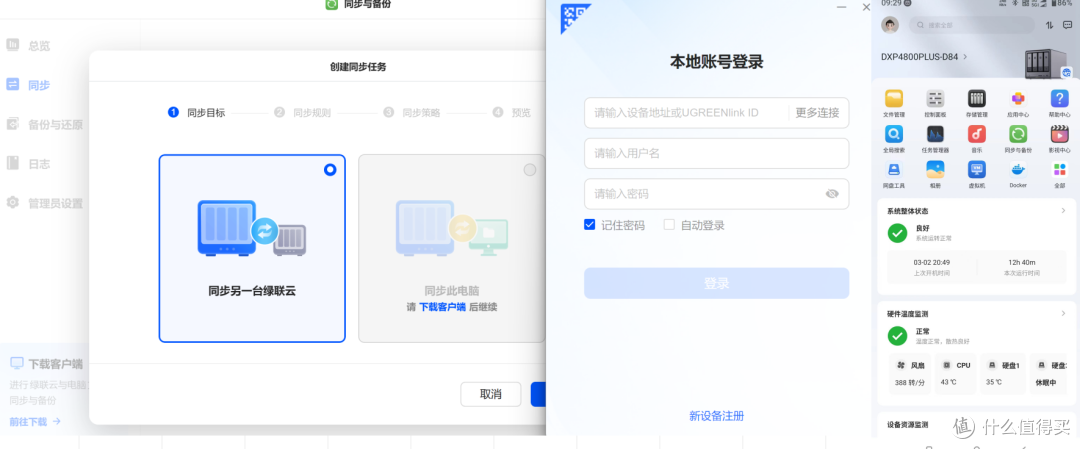Viewport: 1080px width, 449px height.
Task: Go to step 3 同步策略
Action: pyautogui.click(x=411, y=112)
